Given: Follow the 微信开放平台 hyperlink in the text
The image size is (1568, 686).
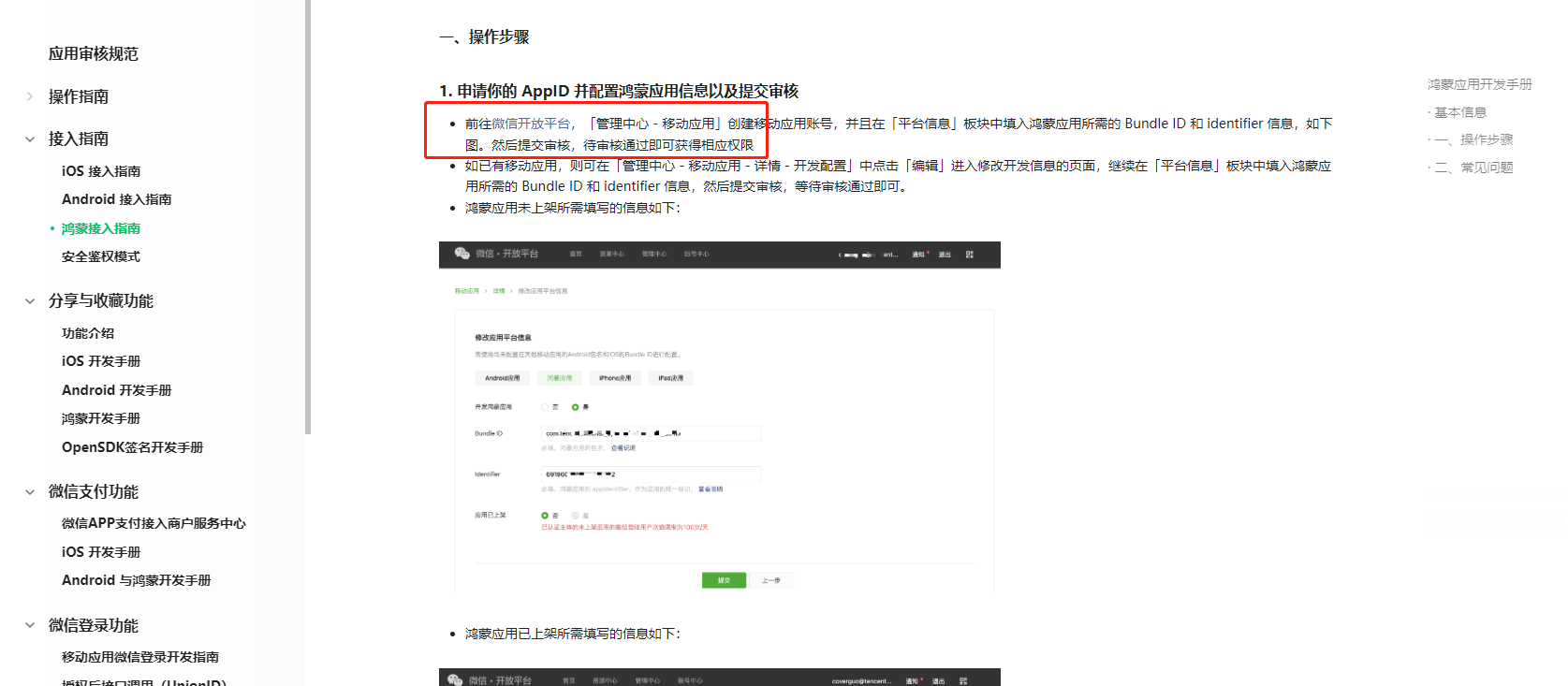Looking at the screenshot, I should [x=531, y=124].
